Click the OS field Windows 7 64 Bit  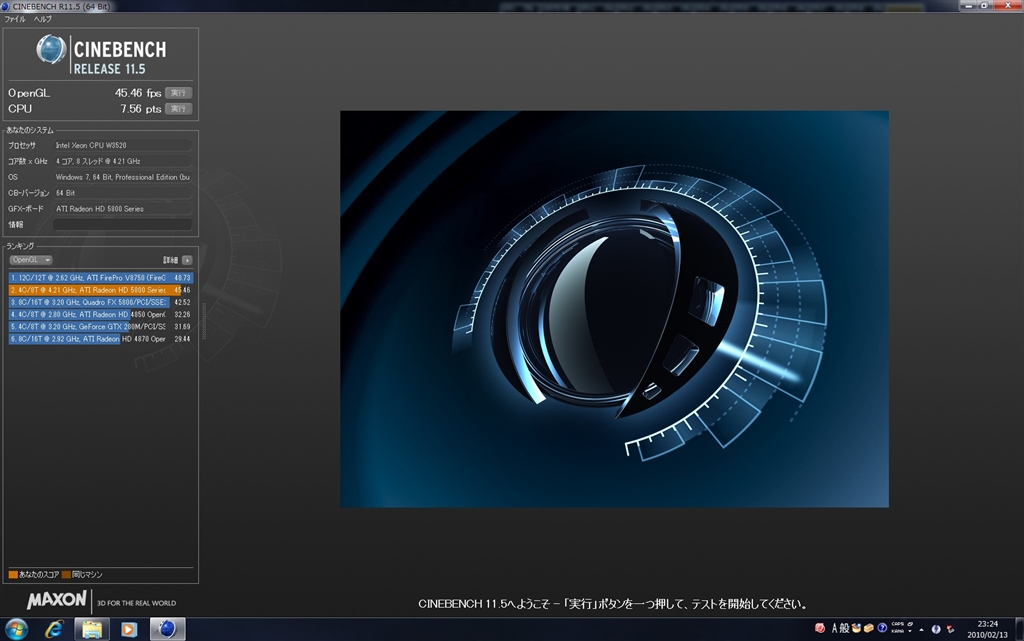122,177
